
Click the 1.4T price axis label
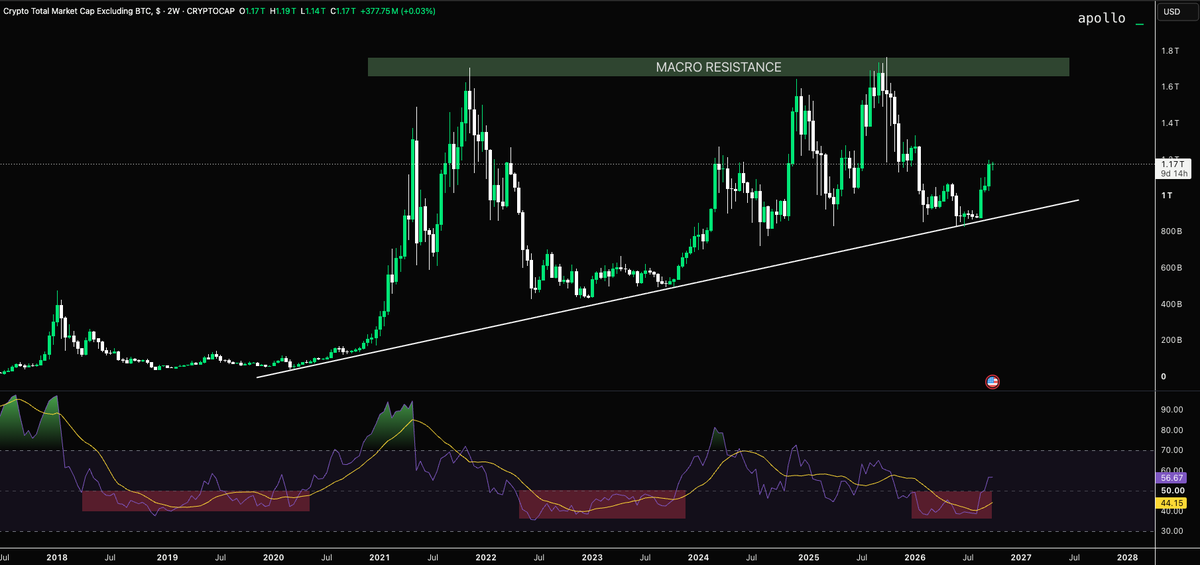point(1168,123)
